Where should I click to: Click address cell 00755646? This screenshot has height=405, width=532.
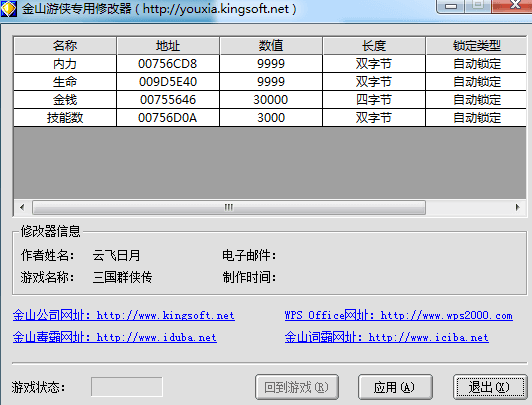(x=168, y=100)
